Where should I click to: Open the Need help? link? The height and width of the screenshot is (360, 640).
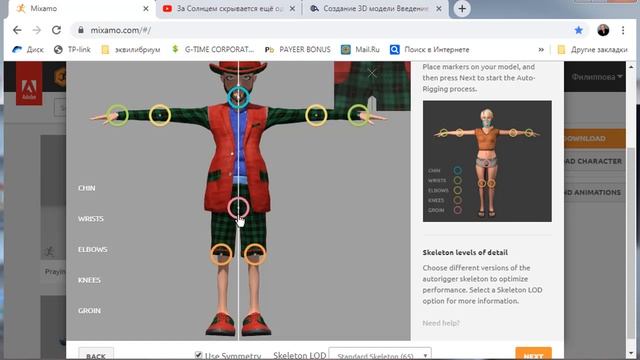[x=441, y=323]
